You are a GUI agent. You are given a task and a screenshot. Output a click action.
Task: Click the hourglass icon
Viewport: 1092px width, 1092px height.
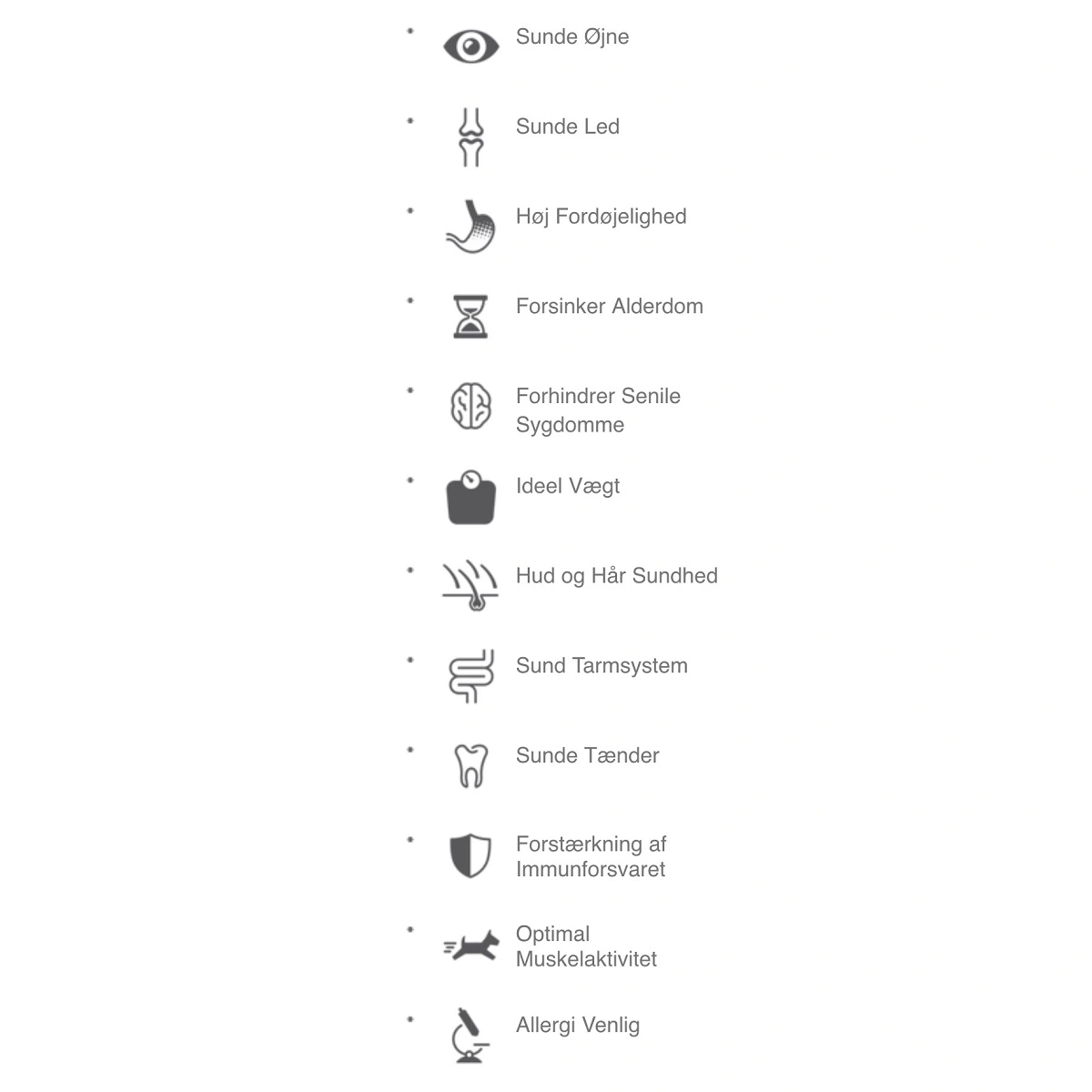[470, 317]
